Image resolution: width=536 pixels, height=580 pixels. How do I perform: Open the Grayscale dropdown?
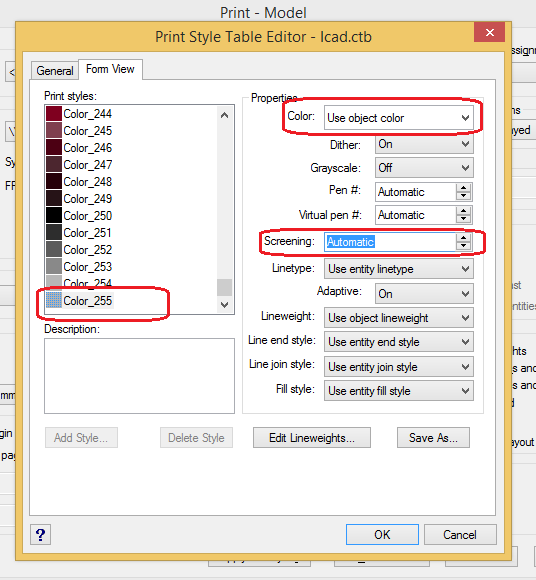424,168
